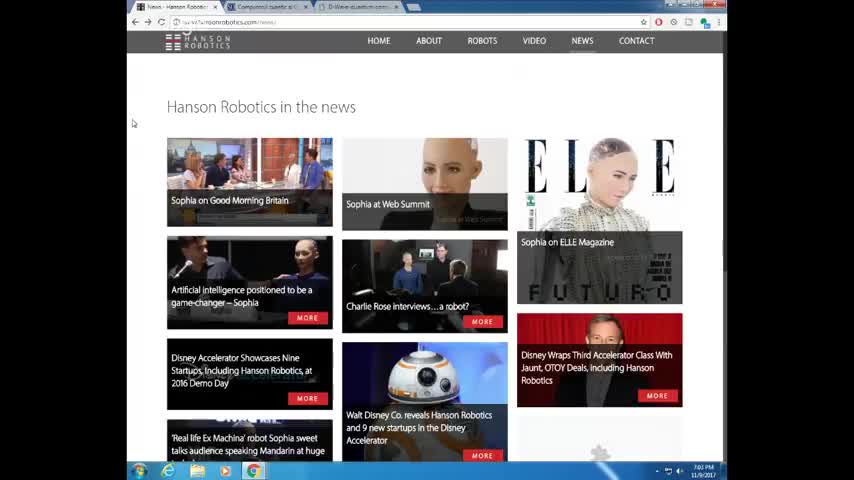Switch to the second browser tab
The height and width of the screenshot is (480, 854).
[268, 7]
